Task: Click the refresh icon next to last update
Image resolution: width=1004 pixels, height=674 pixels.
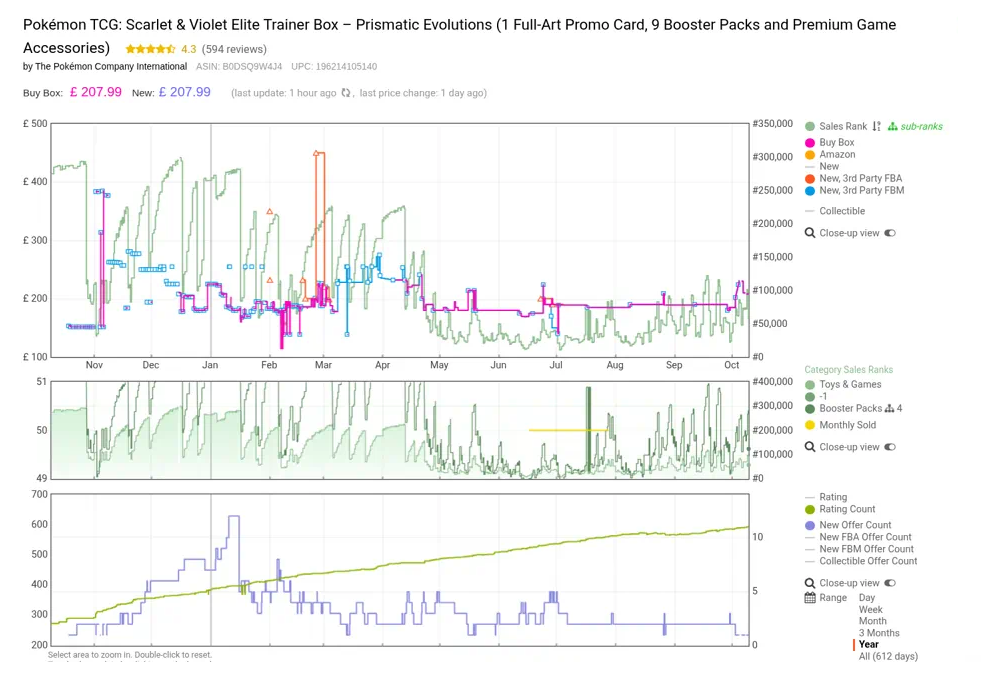Action: click(346, 93)
